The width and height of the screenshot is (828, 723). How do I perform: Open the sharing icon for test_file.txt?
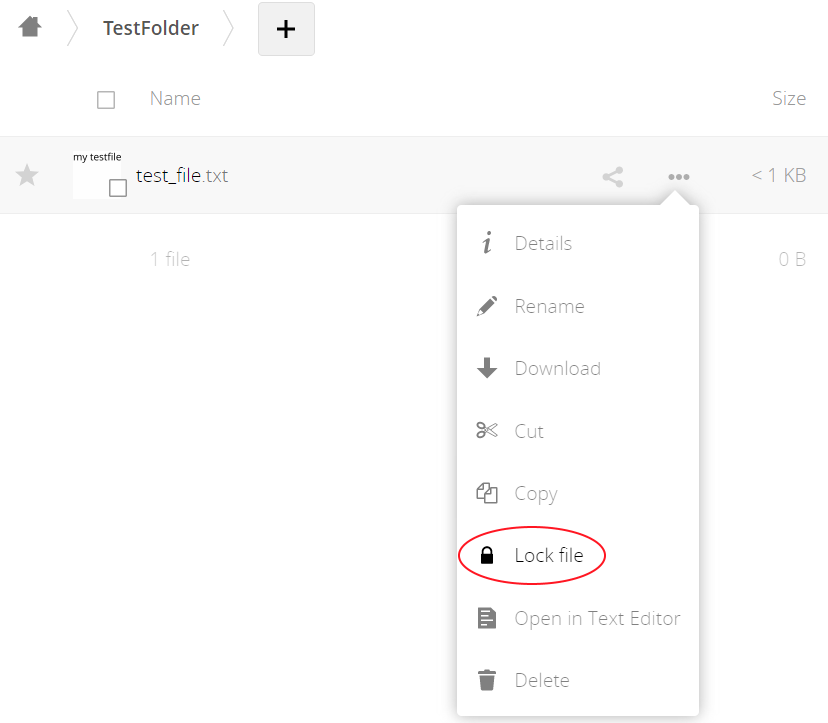[612, 176]
